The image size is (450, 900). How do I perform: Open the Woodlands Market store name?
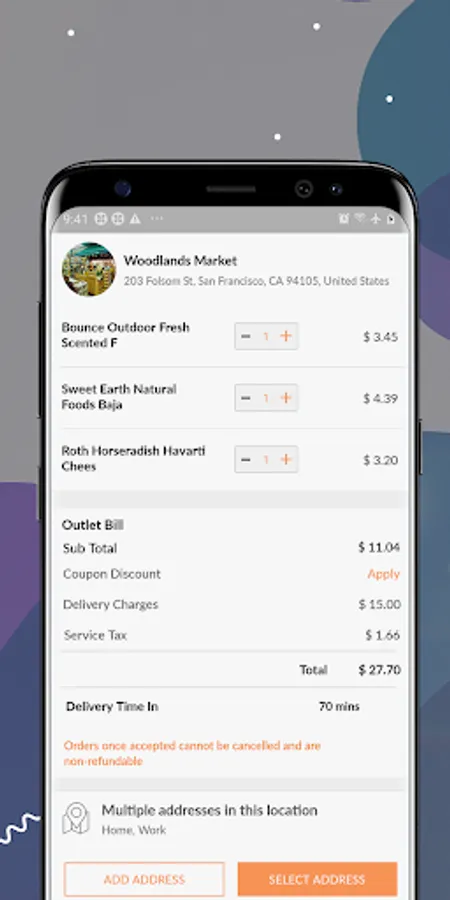click(x=180, y=261)
